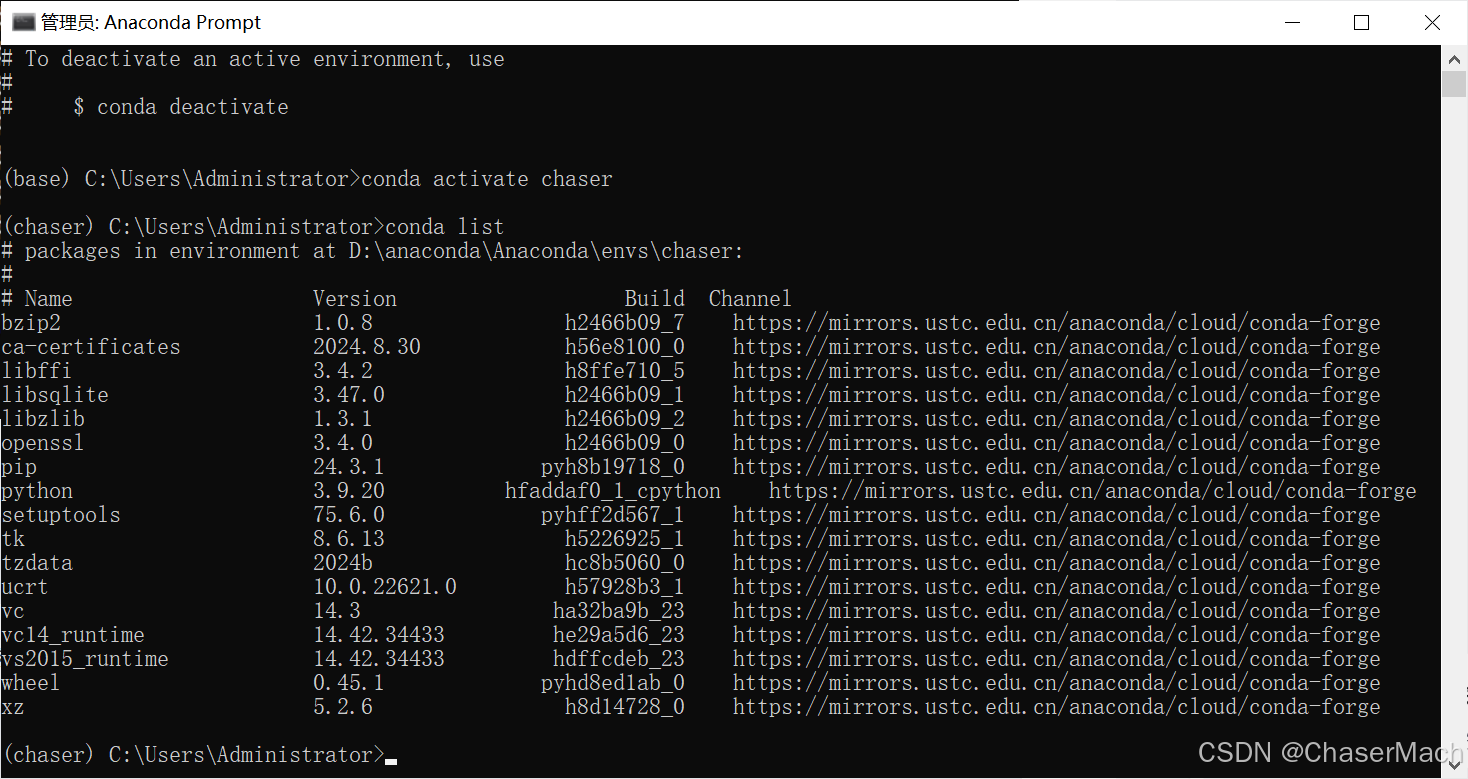Click the vertical scrollbar thumb

pyautogui.click(x=1454, y=83)
